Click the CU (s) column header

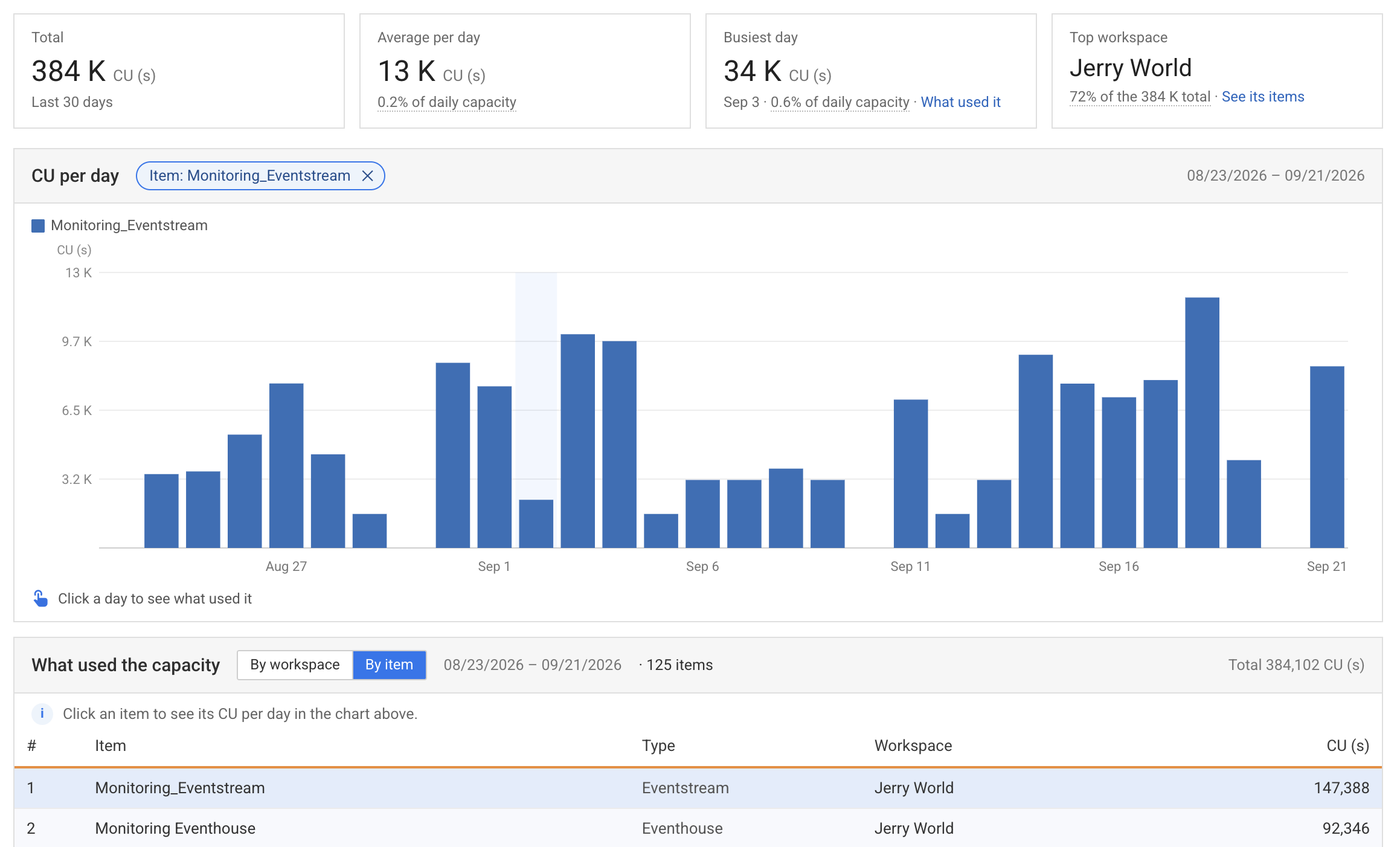coord(1347,746)
